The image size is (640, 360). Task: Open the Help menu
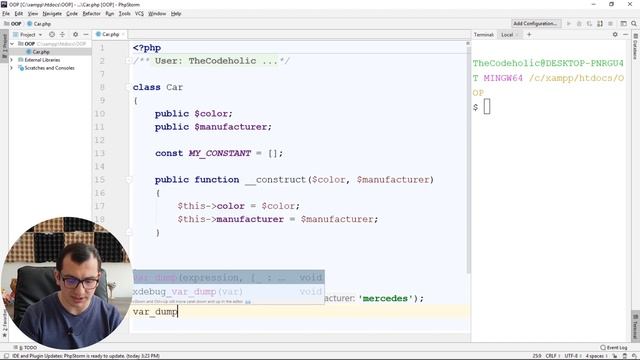point(176,13)
